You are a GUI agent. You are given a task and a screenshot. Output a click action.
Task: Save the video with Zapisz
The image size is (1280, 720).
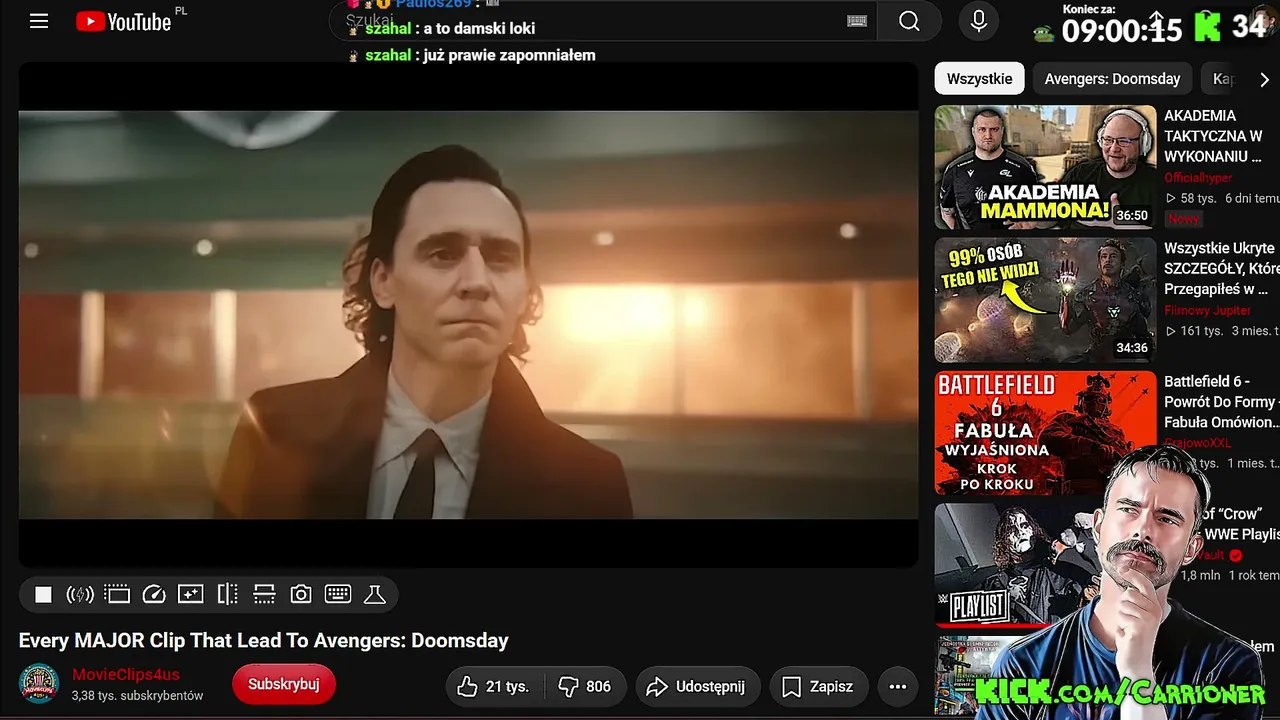(819, 686)
